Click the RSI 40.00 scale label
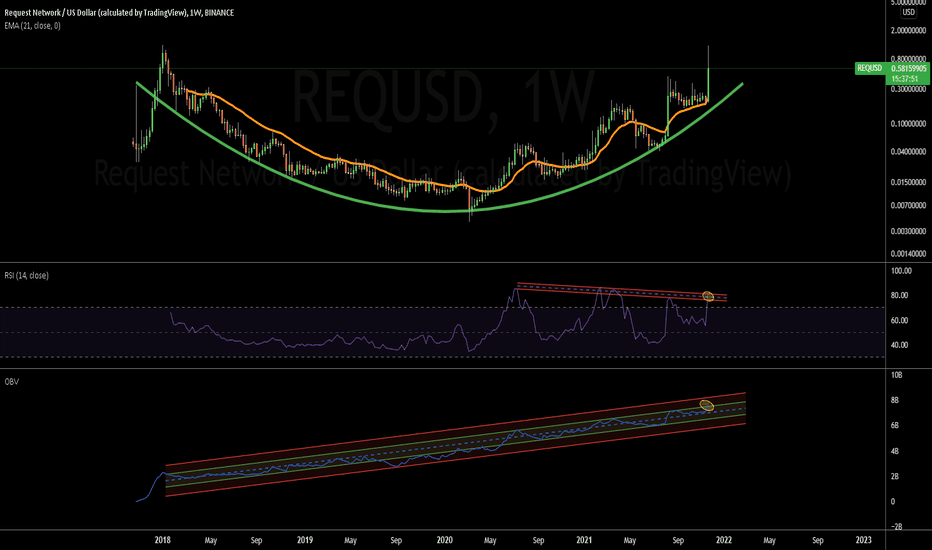The image size is (932, 550). pos(900,345)
